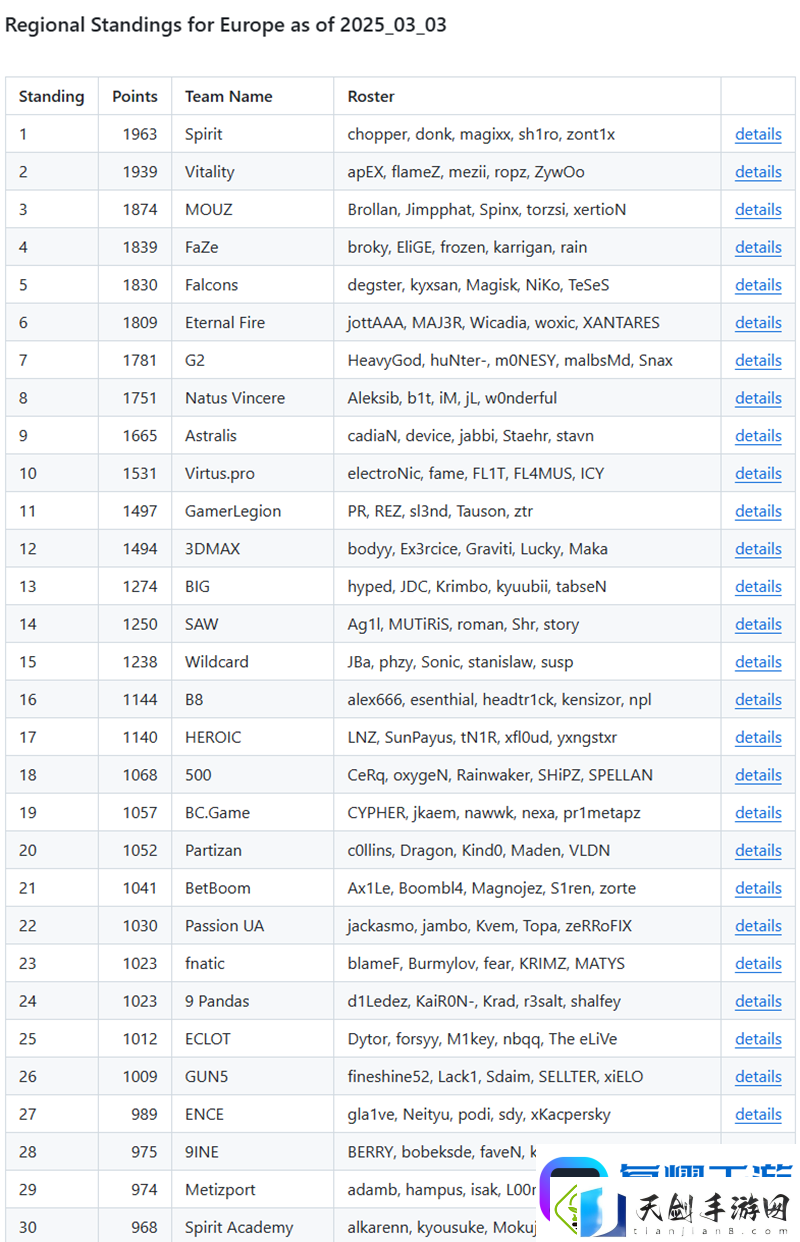Open details link for BIG
800x1242 pixels.
coord(758,587)
